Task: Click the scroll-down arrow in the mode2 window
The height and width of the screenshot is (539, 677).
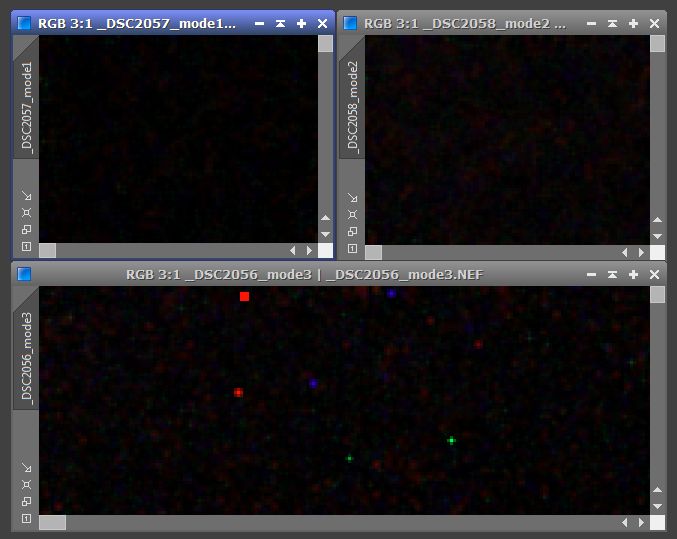Action: tap(658, 236)
